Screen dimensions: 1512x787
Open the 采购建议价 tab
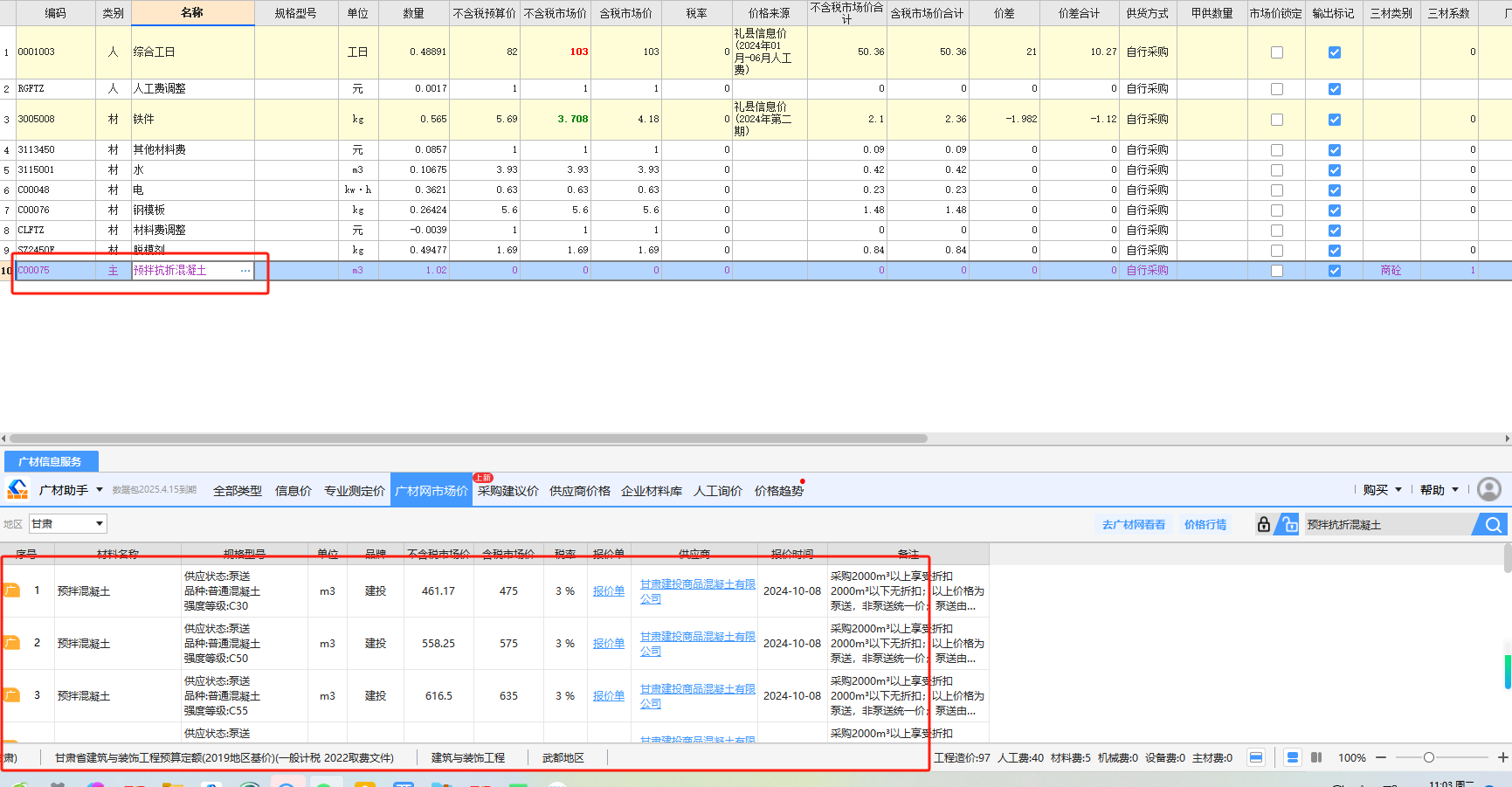coord(508,491)
